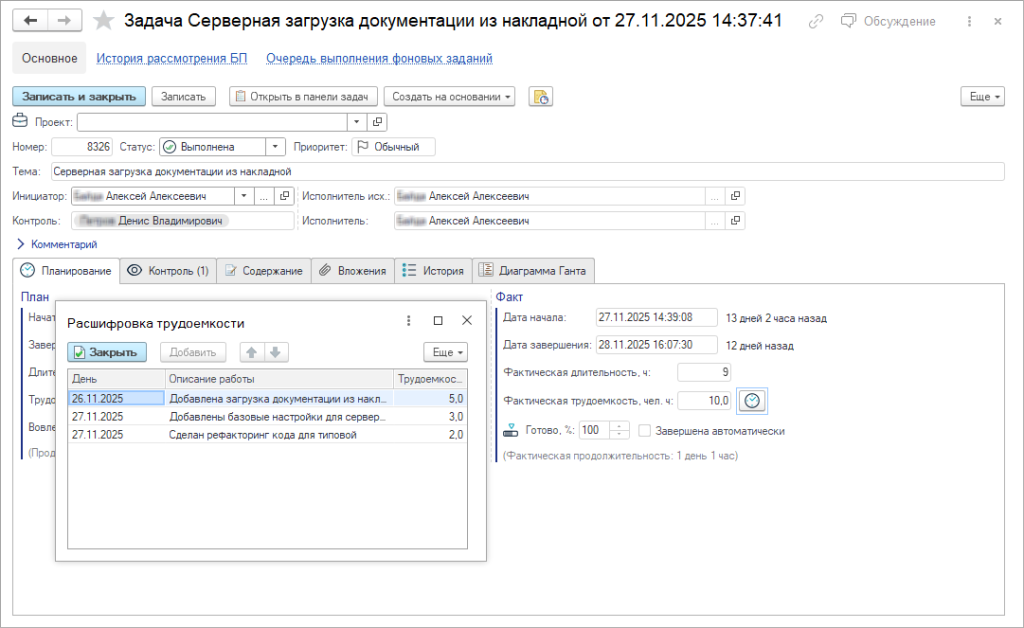Screen dimensions: 1024x628
Task: Expand the Комментарий section
Action: pos(57,244)
